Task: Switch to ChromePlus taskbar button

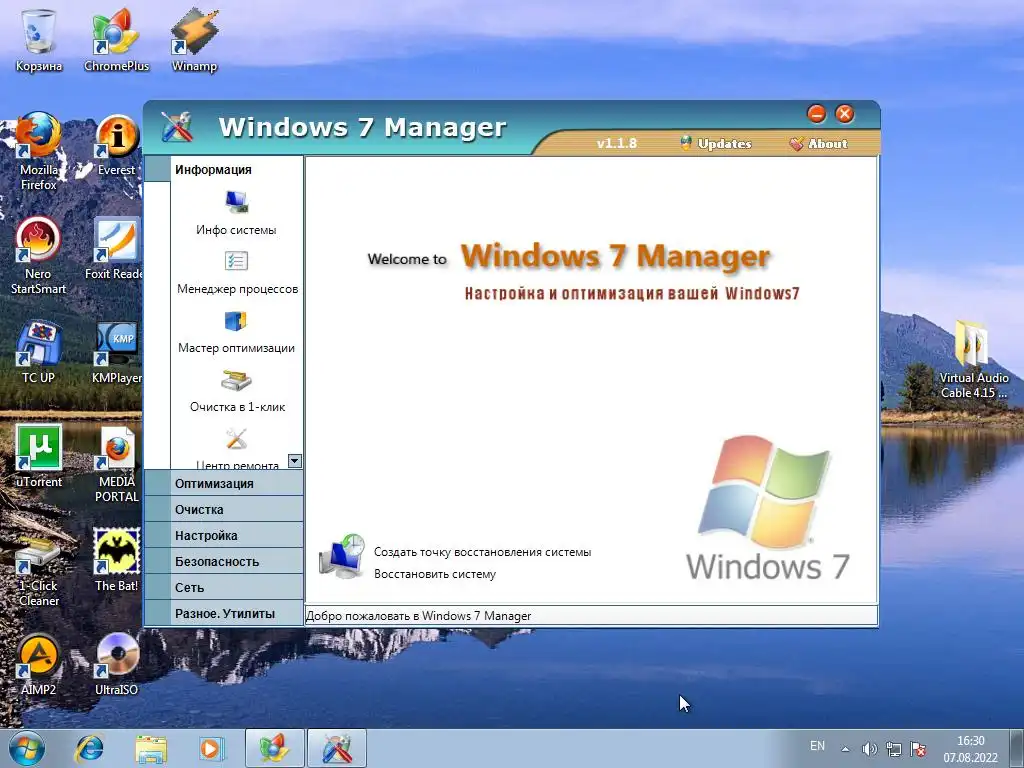Action: click(x=274, y=749)
